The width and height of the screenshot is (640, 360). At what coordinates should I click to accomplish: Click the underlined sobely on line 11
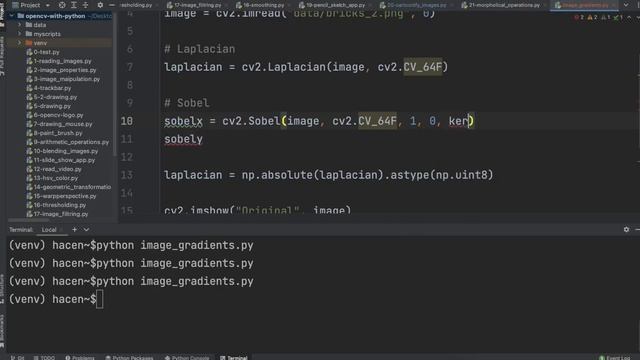(183, 139)
